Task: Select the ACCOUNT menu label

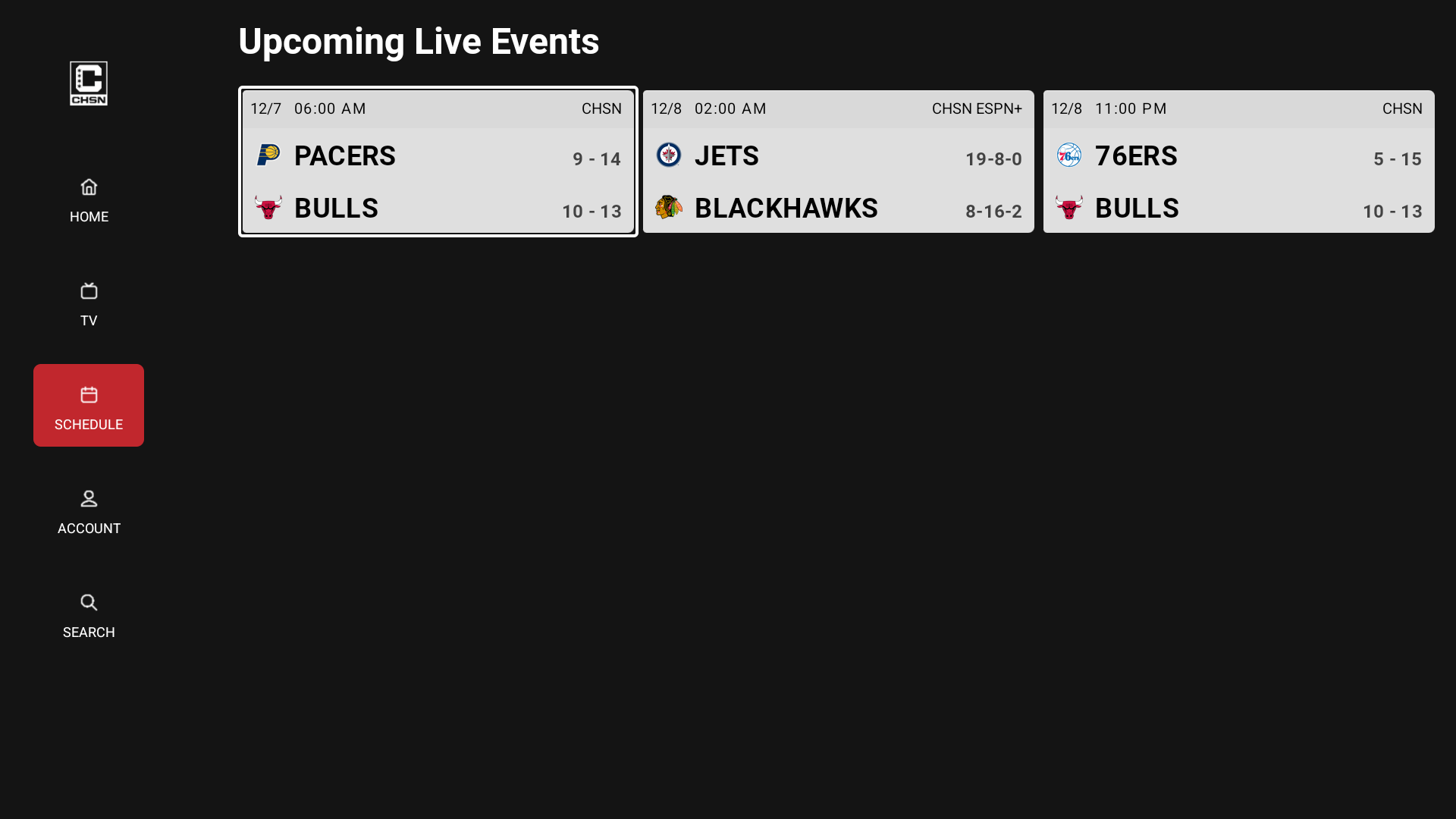Action: (89, 529)
